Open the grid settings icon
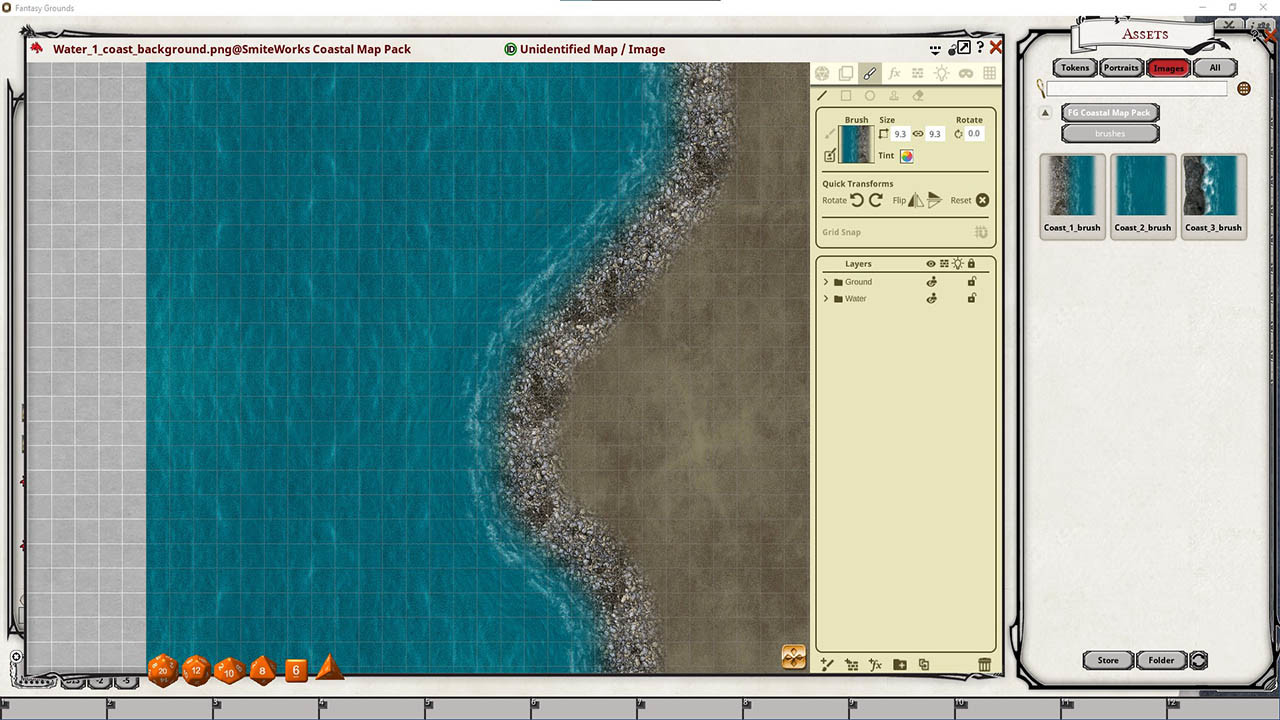The height and width of the screenshot is (720, 1280). click(x=988, y=73)
